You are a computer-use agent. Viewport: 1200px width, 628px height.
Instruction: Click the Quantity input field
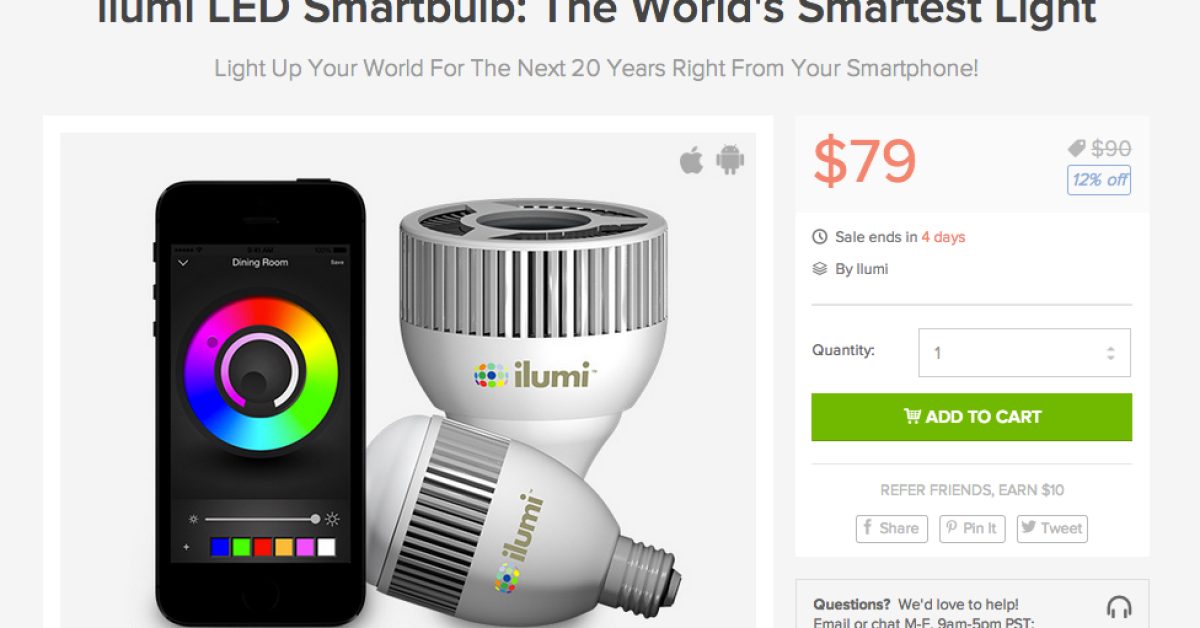[x=1024, y=353]
